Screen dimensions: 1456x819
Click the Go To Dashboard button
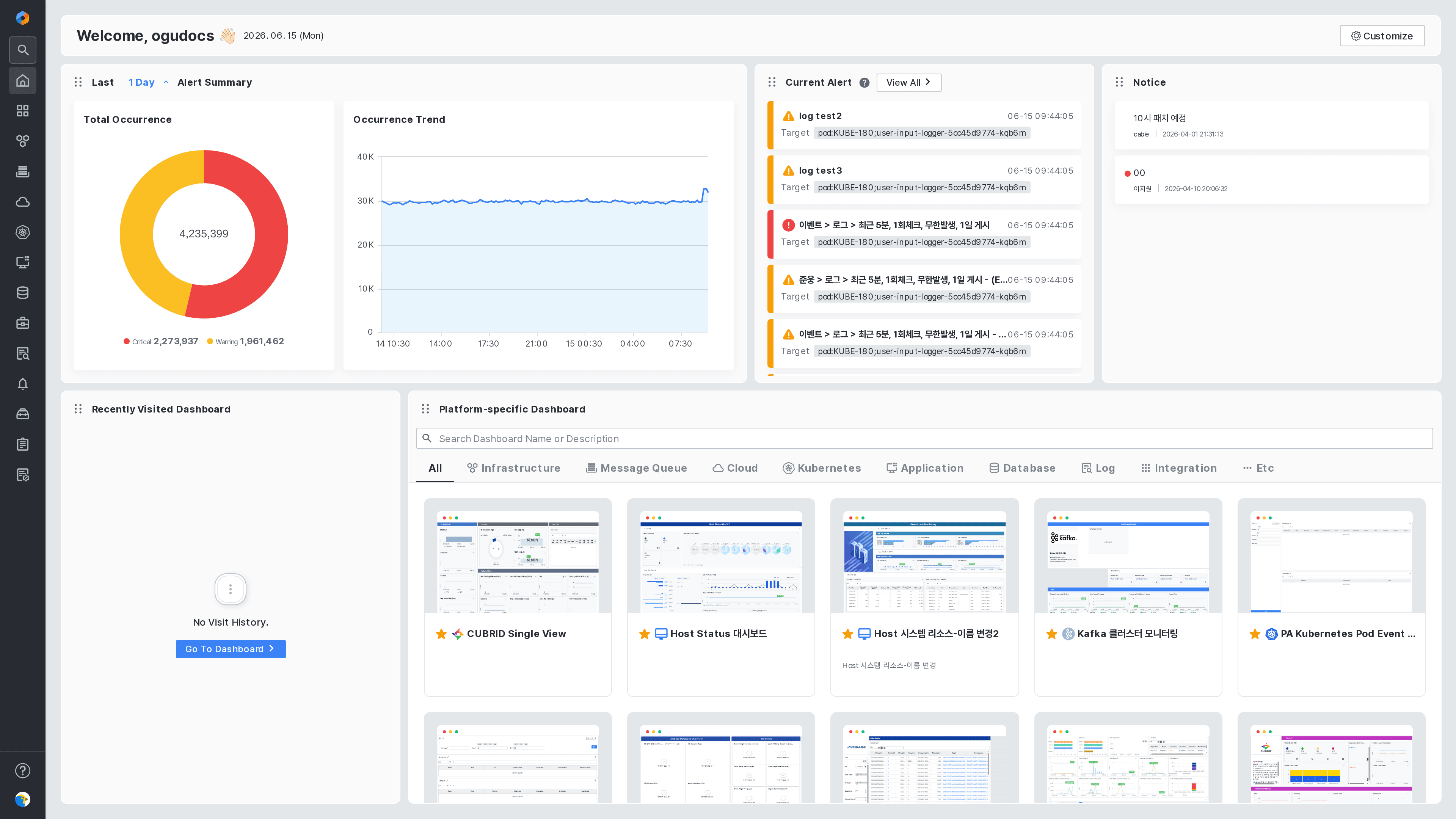click(231, 649)
